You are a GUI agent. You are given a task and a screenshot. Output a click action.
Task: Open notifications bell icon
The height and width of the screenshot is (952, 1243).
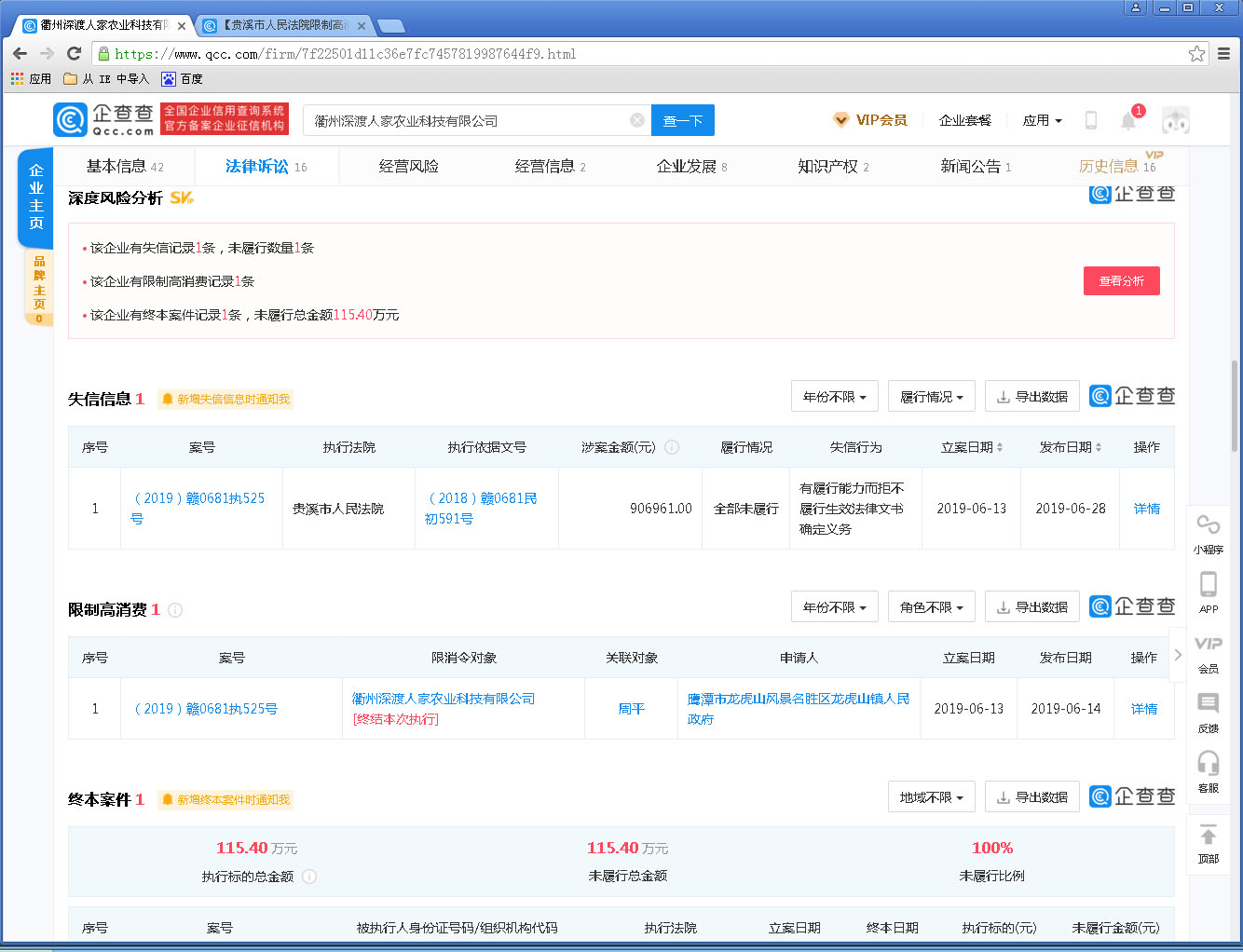(x=1128, y=120)
